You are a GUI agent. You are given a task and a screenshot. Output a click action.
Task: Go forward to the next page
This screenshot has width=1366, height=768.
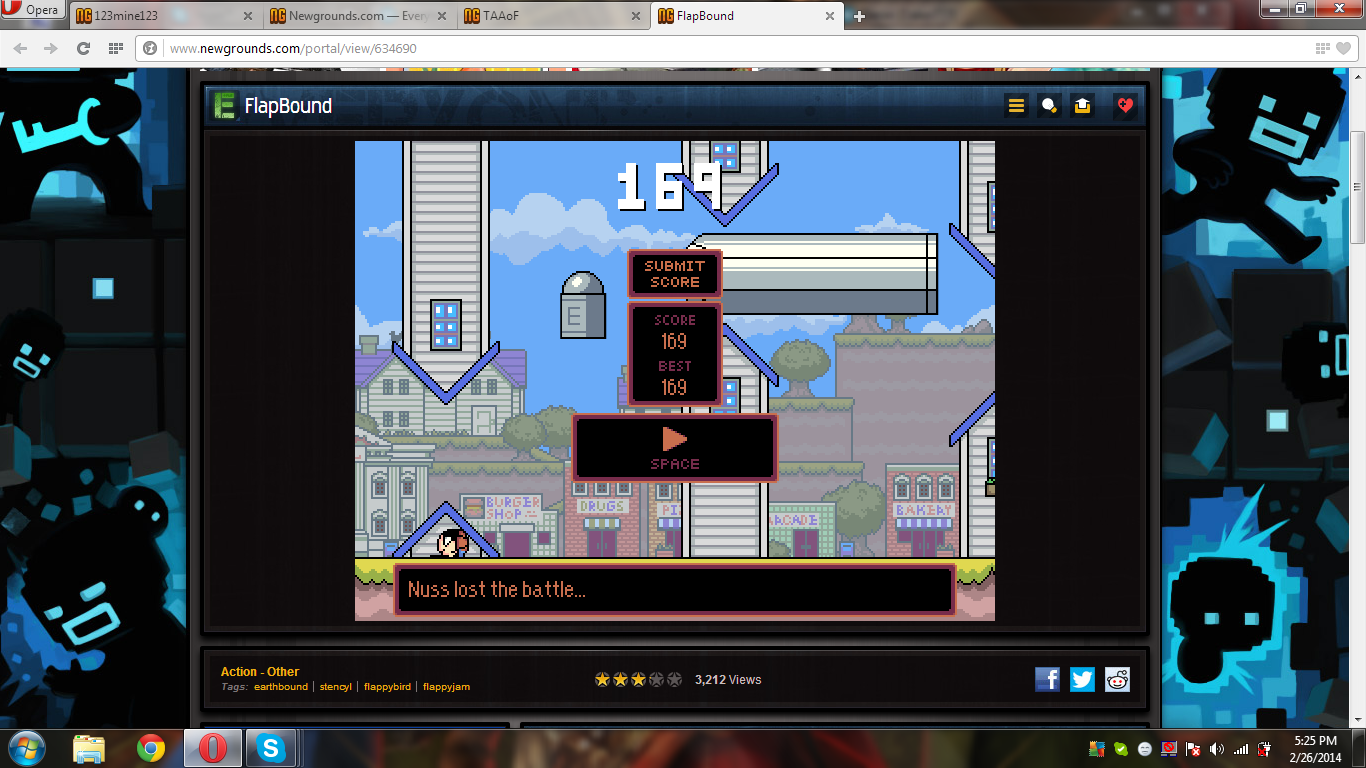tap(51, 48)
